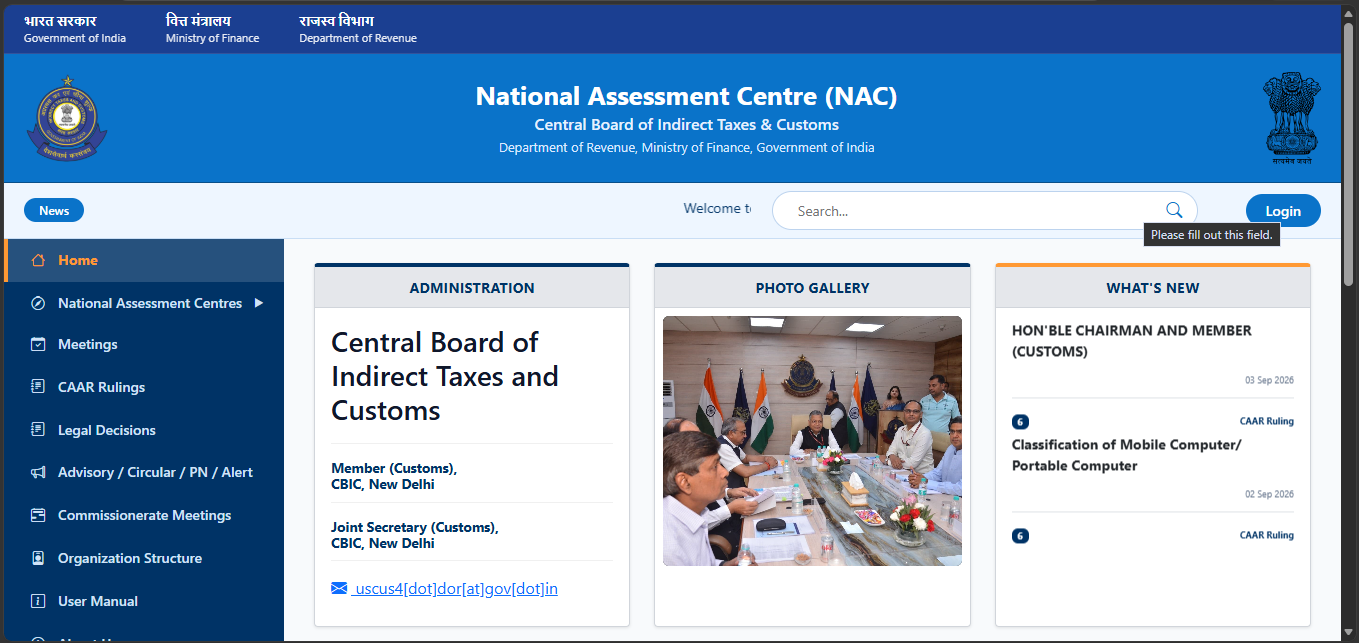This screenshot has width=1359, height=643.
Task: Open Advisory / Circular / PN / Alert
Action: tap(144, 472)
